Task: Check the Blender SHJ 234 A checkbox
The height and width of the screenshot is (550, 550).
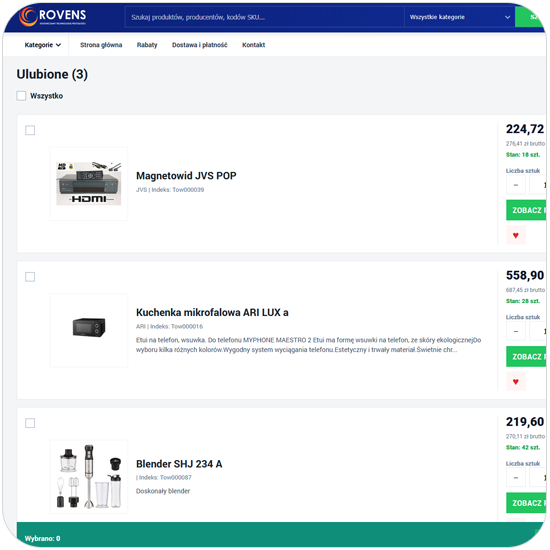Action: tap(30, 423)
